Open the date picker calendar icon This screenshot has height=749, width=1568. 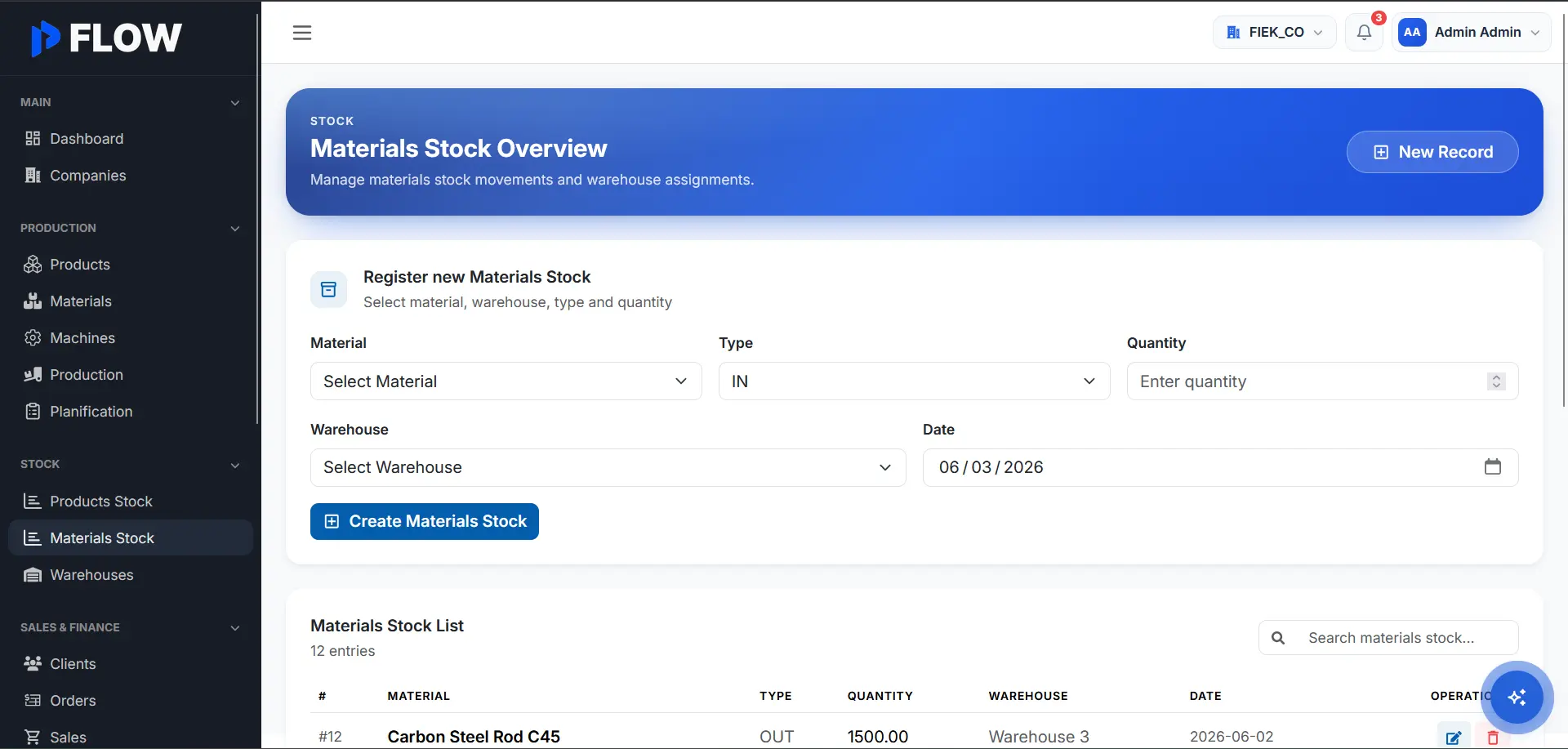tap(1493, 466)
